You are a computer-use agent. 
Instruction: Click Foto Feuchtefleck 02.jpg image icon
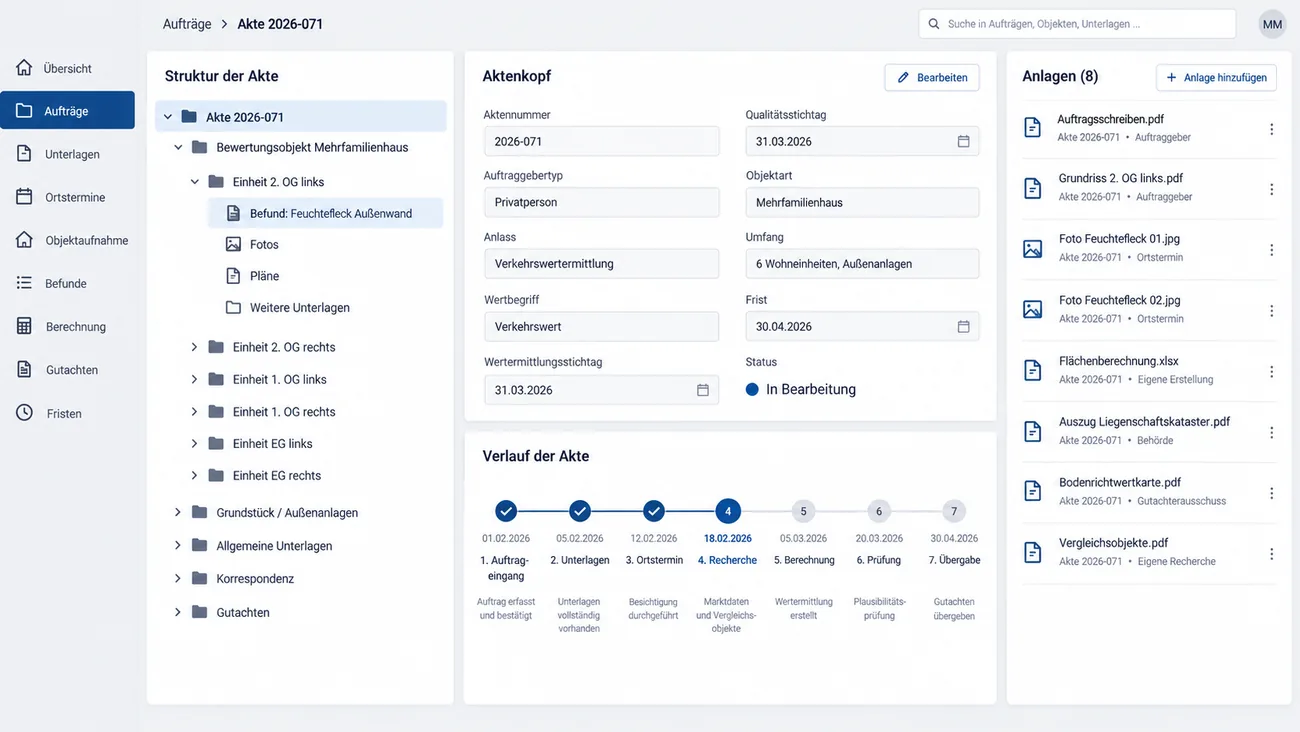coord(1033,310)
